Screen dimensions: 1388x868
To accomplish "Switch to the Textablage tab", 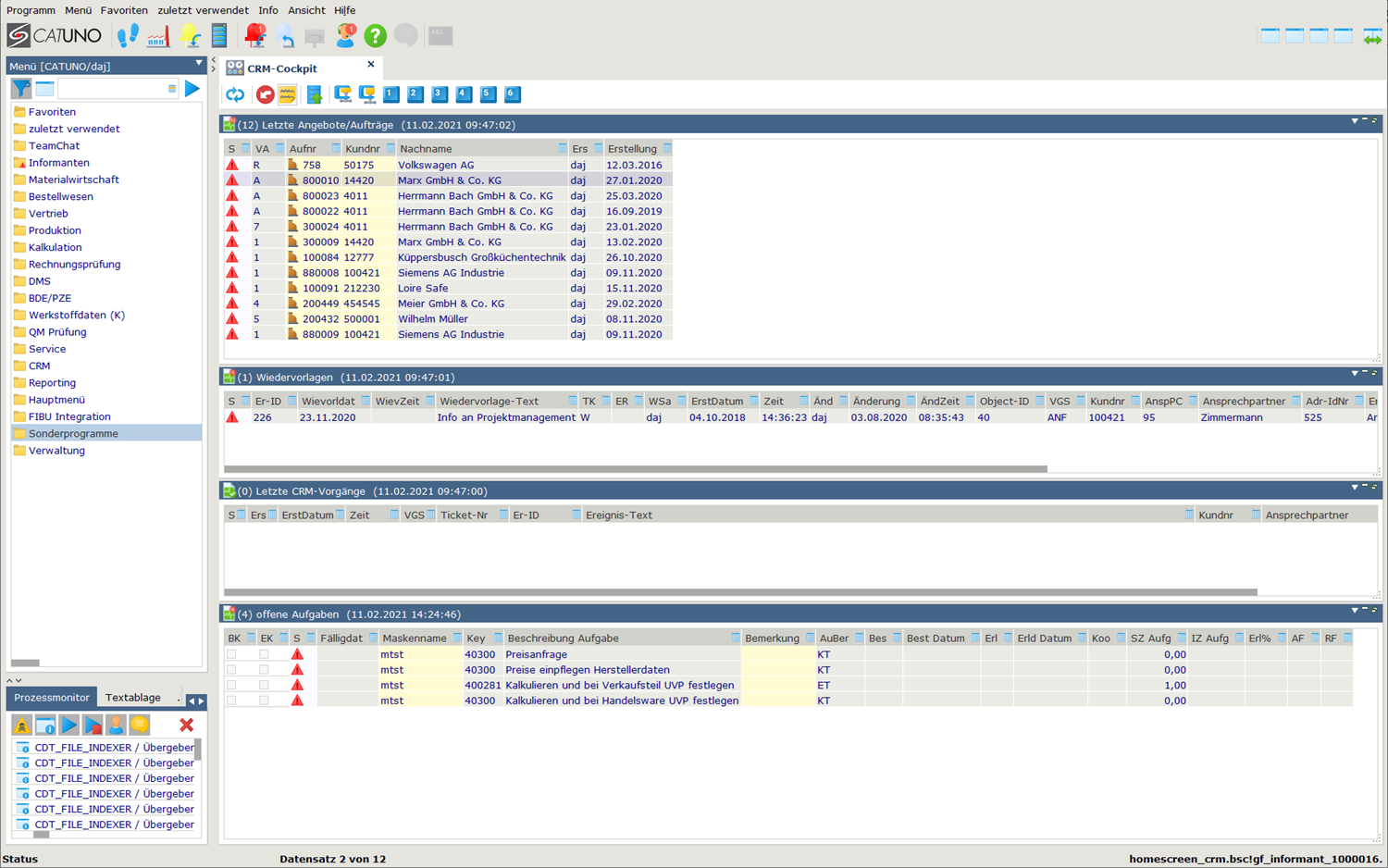I will [x=132, y=698].
